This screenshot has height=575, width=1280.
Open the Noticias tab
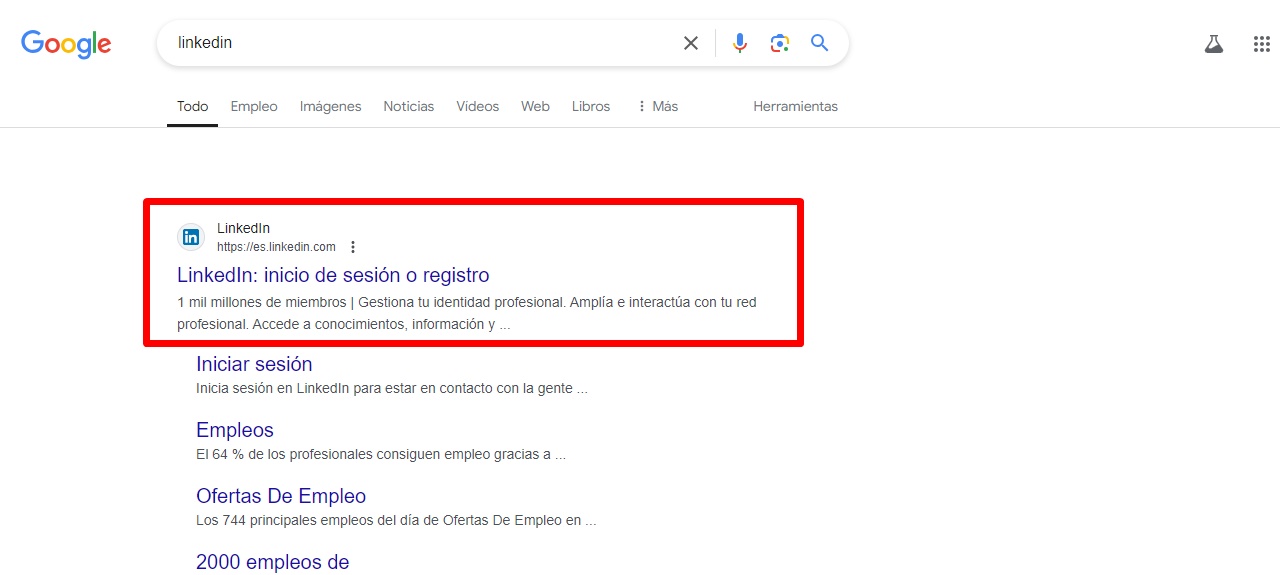(409, 106)
